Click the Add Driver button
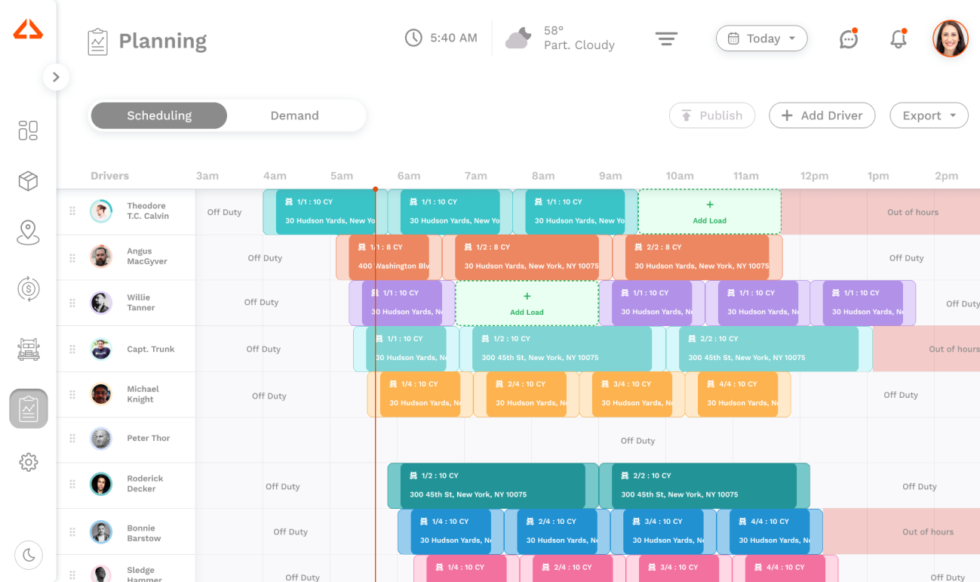This screenshot has width=980, height=582. pos(822,115)
